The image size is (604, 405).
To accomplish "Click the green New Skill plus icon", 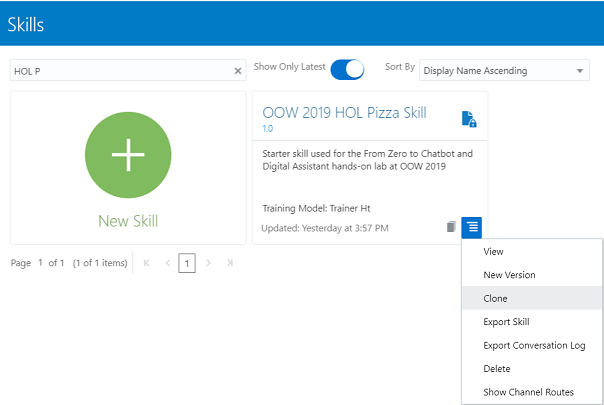I will point(128,155).
